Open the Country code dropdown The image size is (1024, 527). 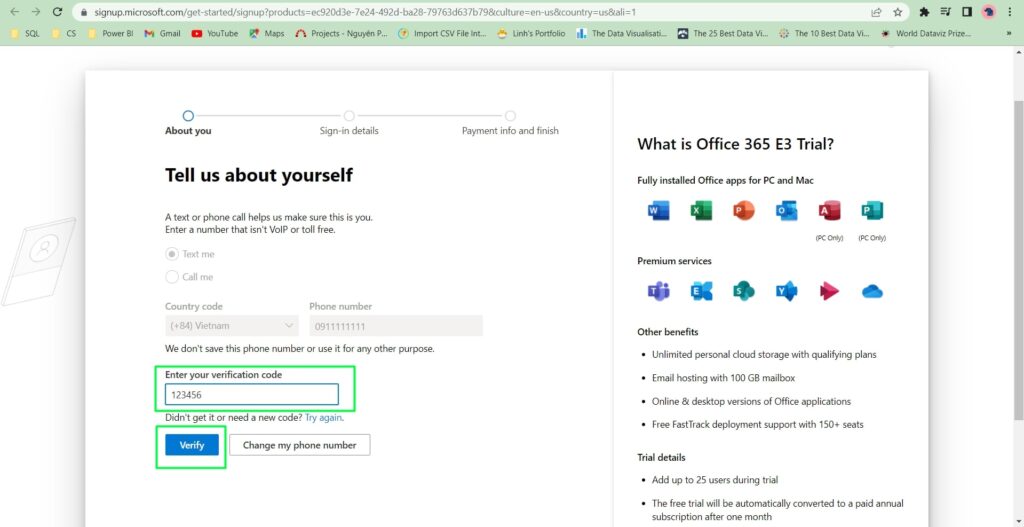[x=232, y=326]
